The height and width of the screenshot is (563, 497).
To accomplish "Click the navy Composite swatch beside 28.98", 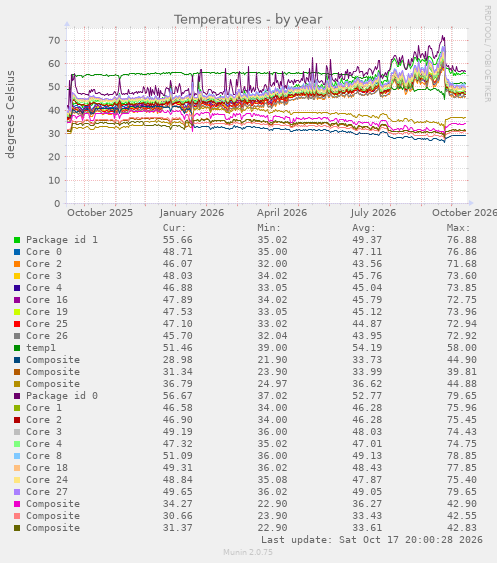I will pos(17,360).
